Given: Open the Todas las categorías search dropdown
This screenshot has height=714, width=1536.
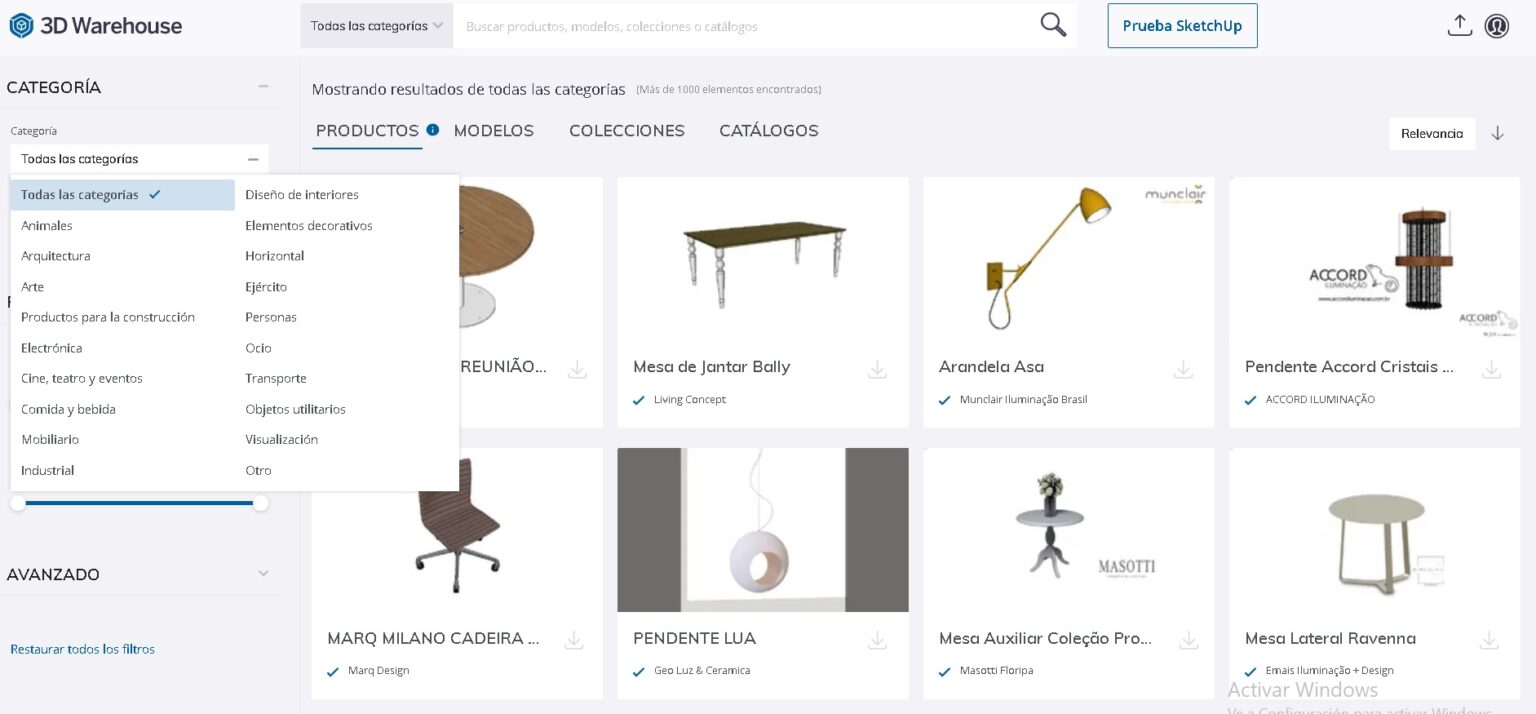Looking at the screenshot, I should 376,25.
